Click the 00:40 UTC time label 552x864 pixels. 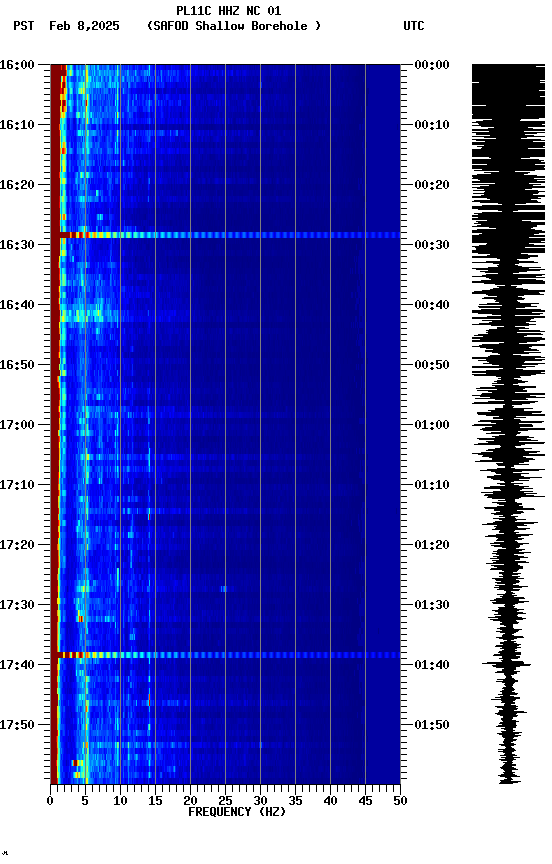pos(432,305)
